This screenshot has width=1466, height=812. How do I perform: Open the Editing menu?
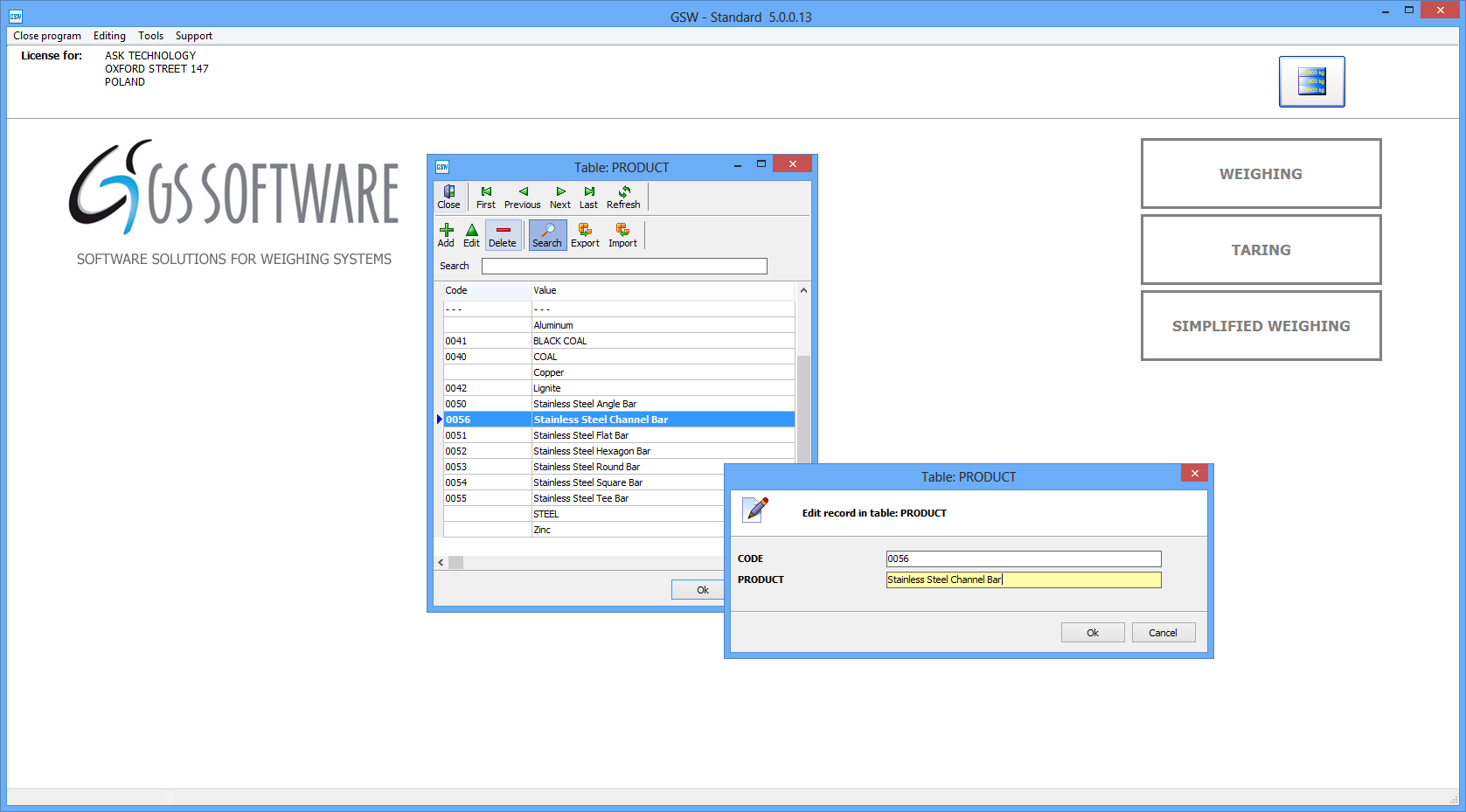[109, 36]
